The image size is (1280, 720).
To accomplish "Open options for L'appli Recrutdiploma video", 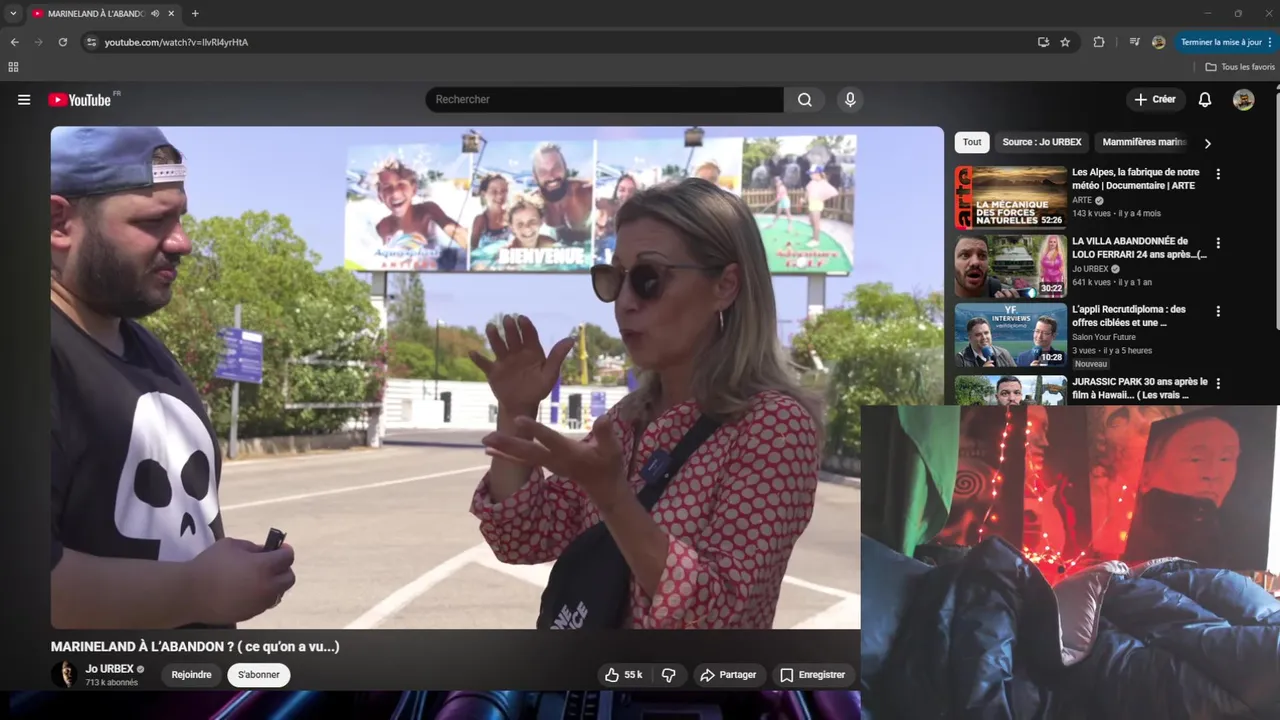I will point(1218,311).
